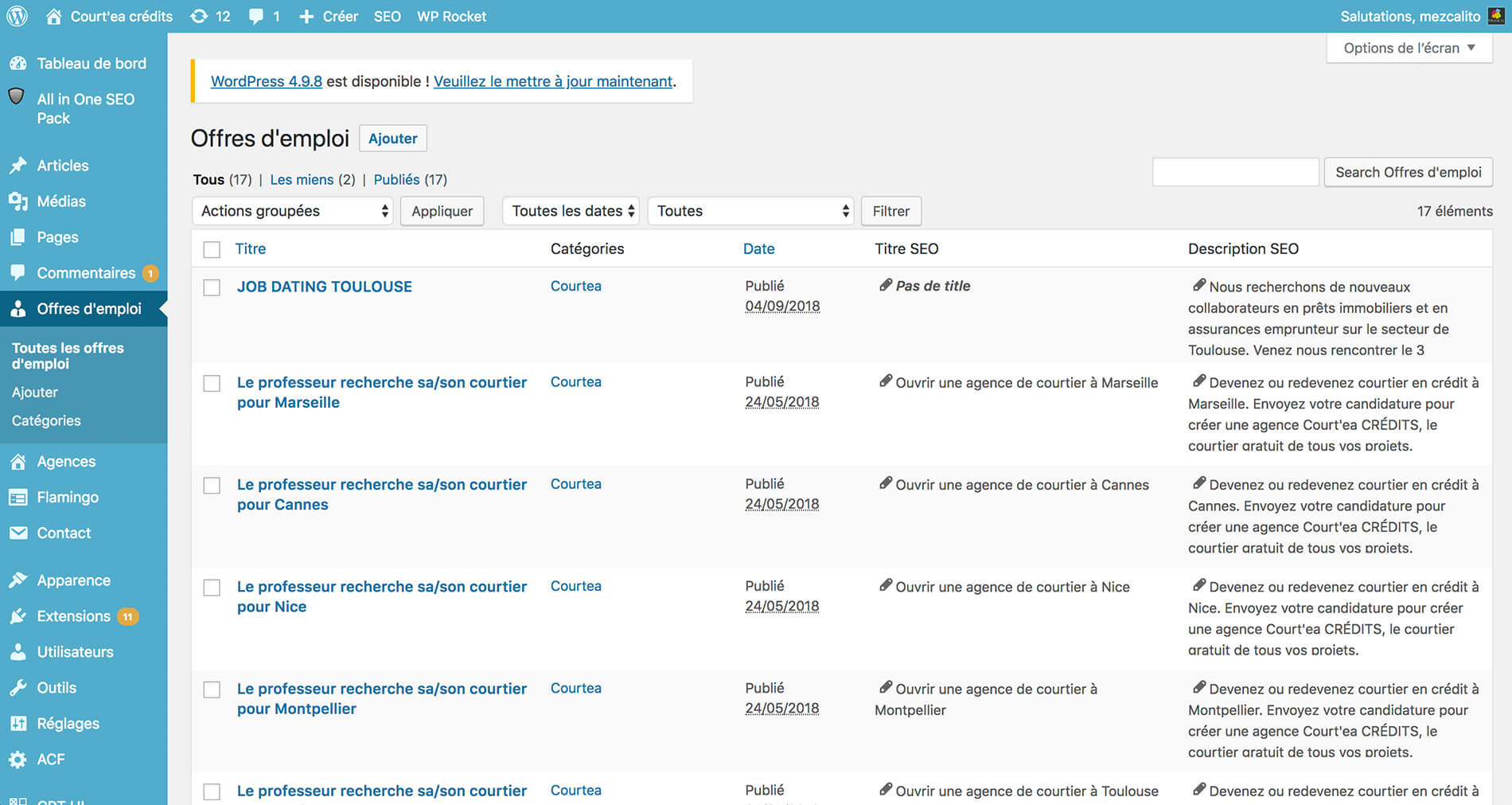Edit SEO title pencil for Marseille row

pos(885,381)
